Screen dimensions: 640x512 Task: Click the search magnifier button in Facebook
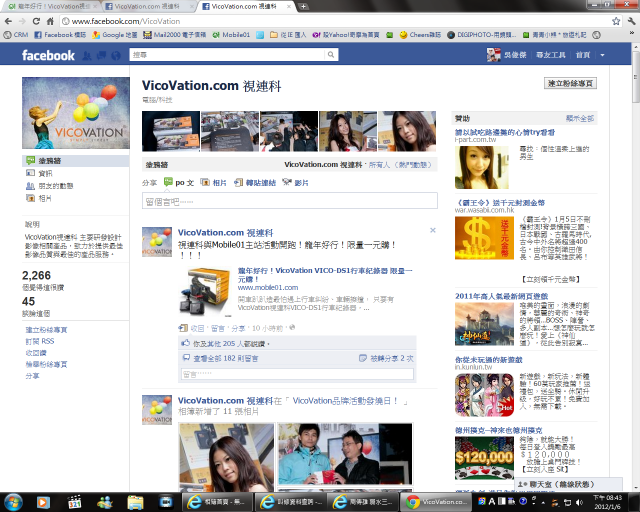pos(331,55)
